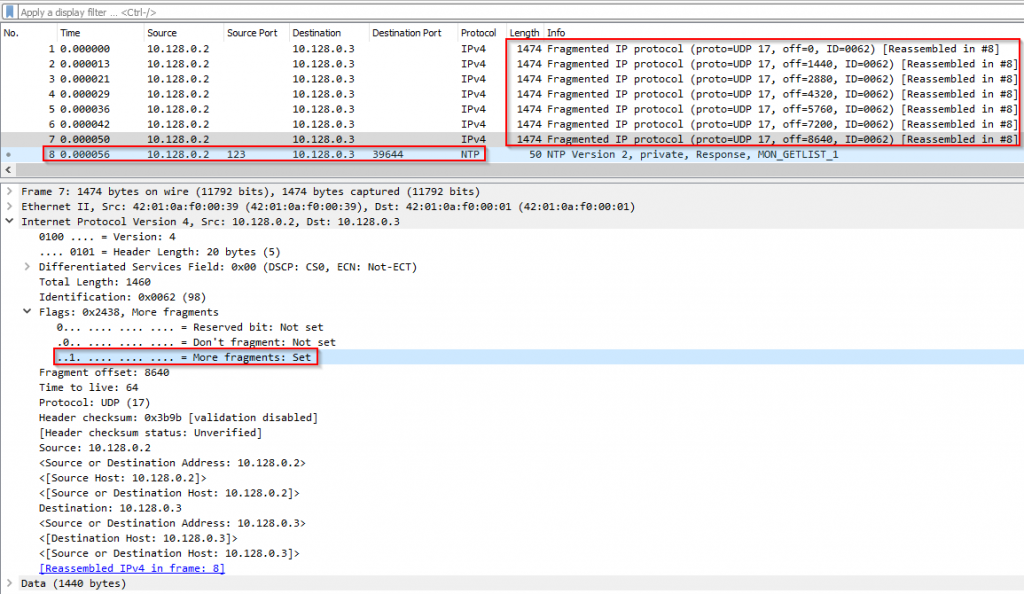The width and height of the screenshot is (1024, 594).
Task: Expand the Differentiated Services Field entry
Action: (27, 266)
